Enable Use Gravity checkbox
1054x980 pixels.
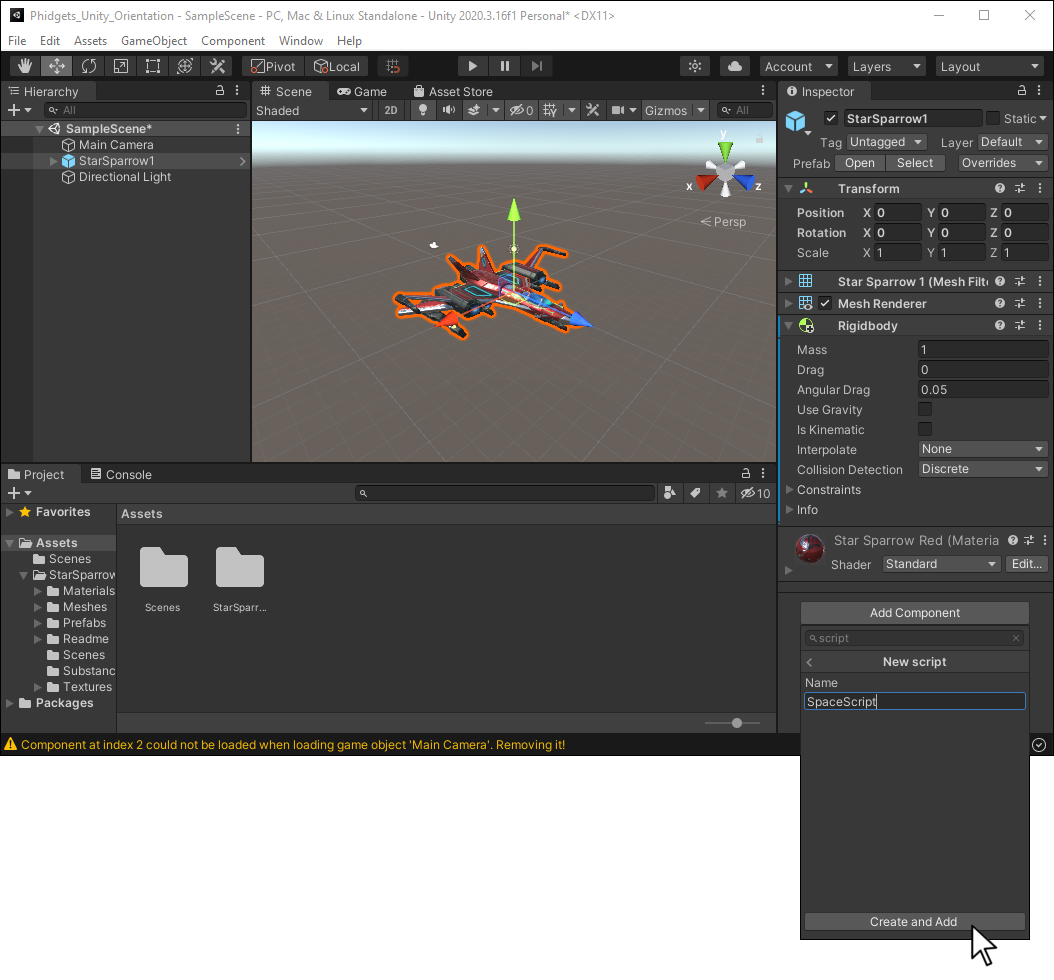tap(925, 409)
